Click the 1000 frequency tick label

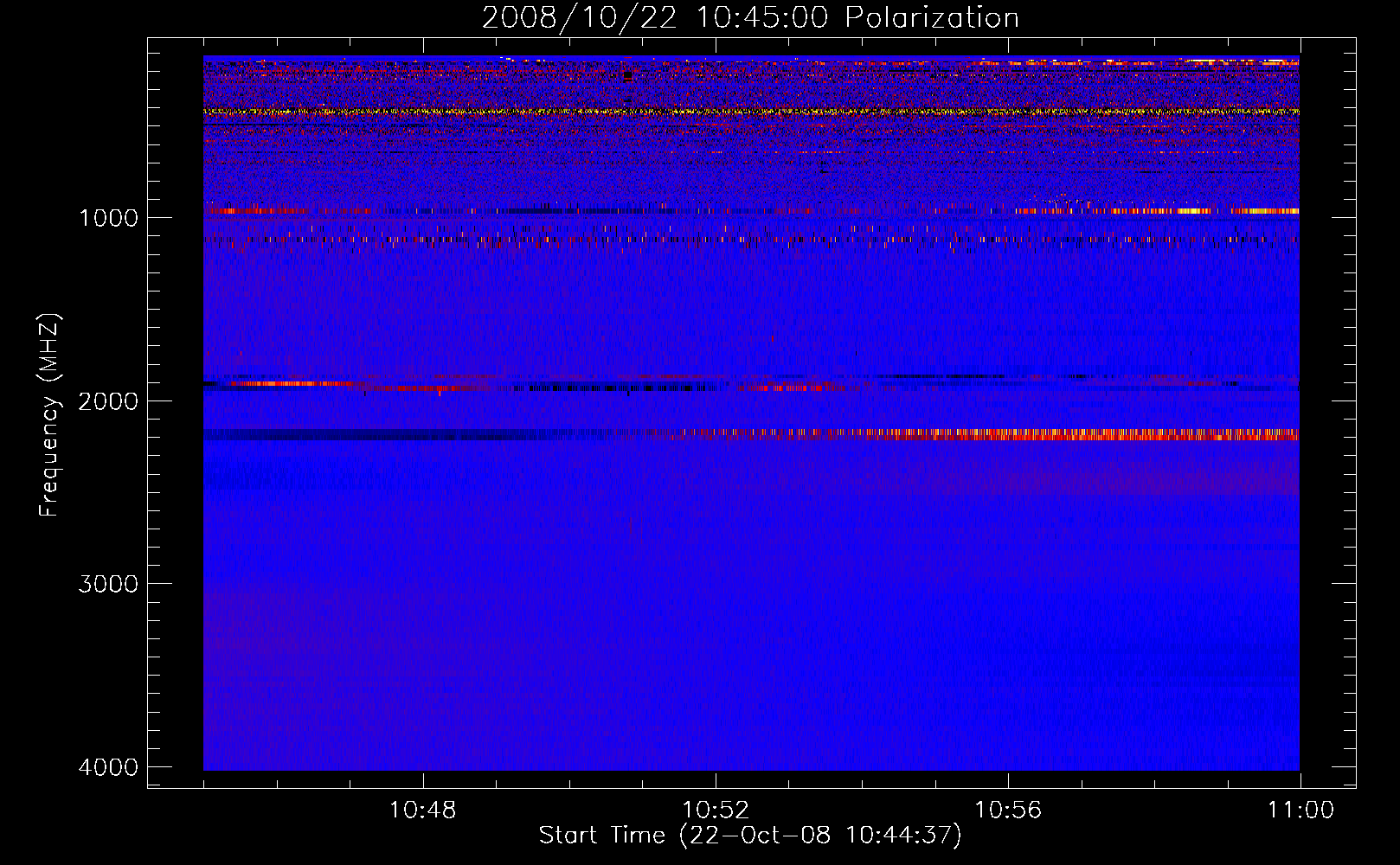108,218
